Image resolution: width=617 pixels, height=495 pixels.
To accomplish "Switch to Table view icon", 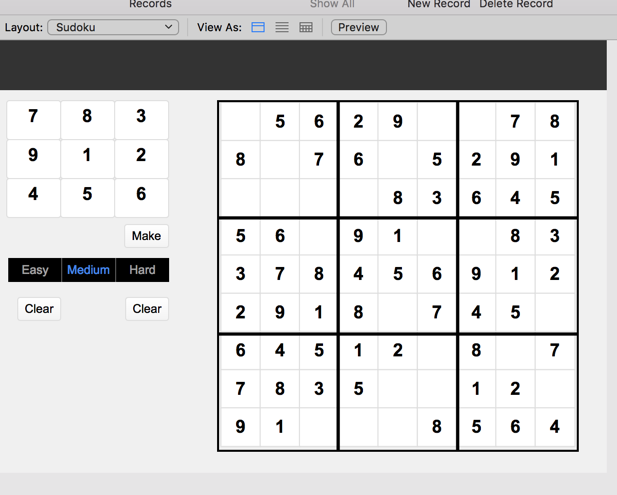I will [306, 27].
